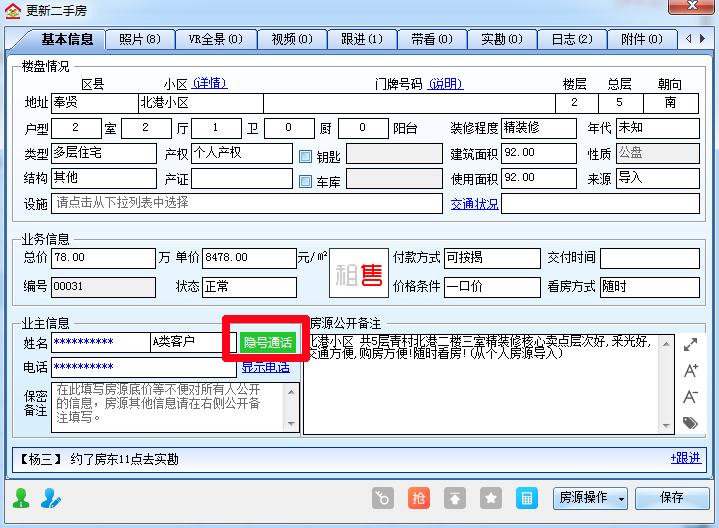Switch to the 附件 (0) tab
Image resolution: width=719 pixels, height=528 pixels.
click(642, 39)
